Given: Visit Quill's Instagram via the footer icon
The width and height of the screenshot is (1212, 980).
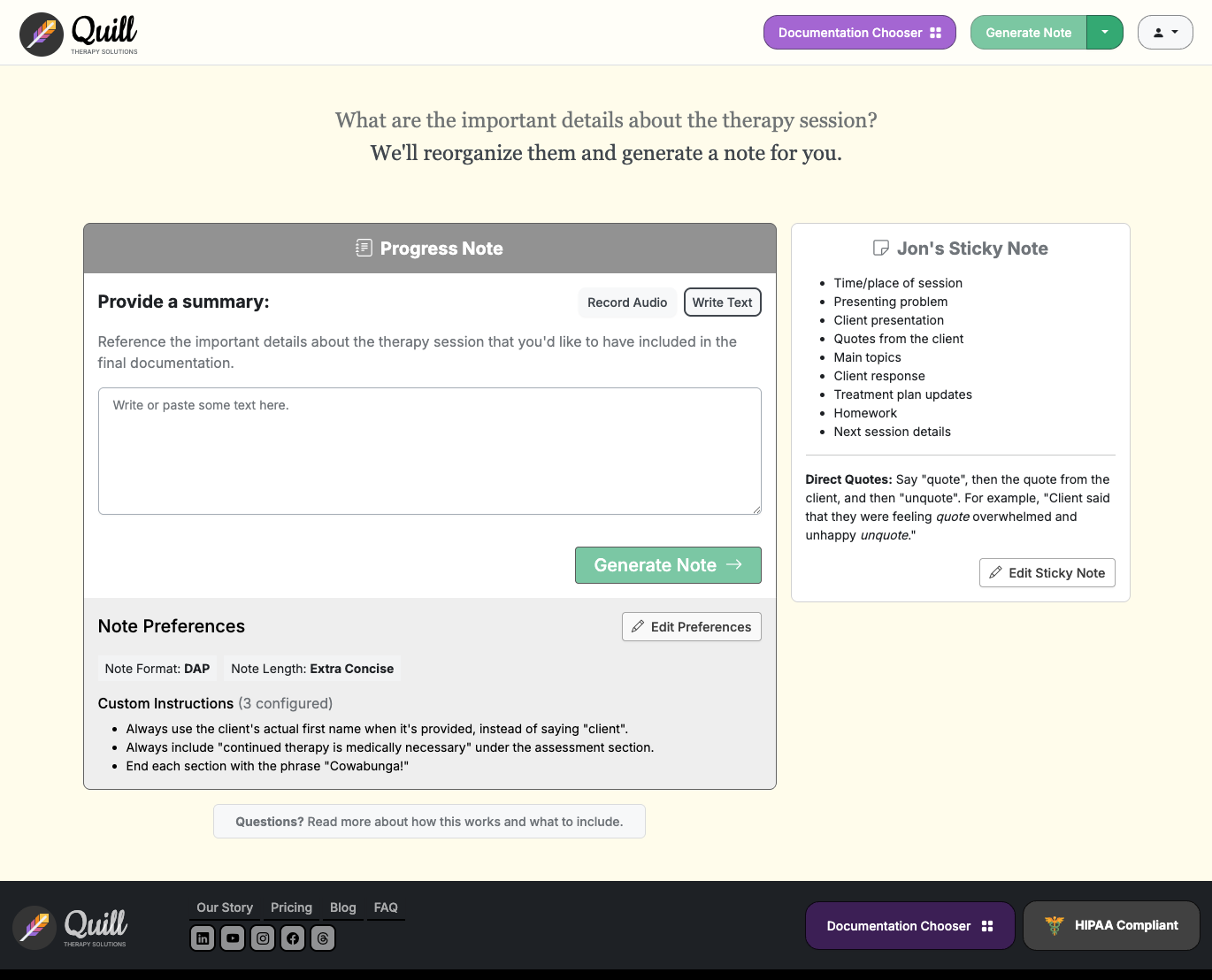Looking at the screenshot, I should (x=263, y=938).
